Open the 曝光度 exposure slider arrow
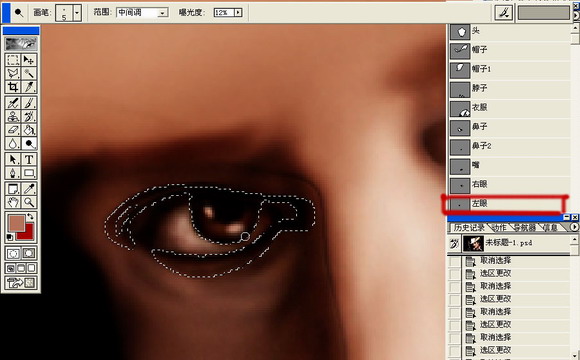580x360 pixels. pyautogui.click(x=238, y=13)
